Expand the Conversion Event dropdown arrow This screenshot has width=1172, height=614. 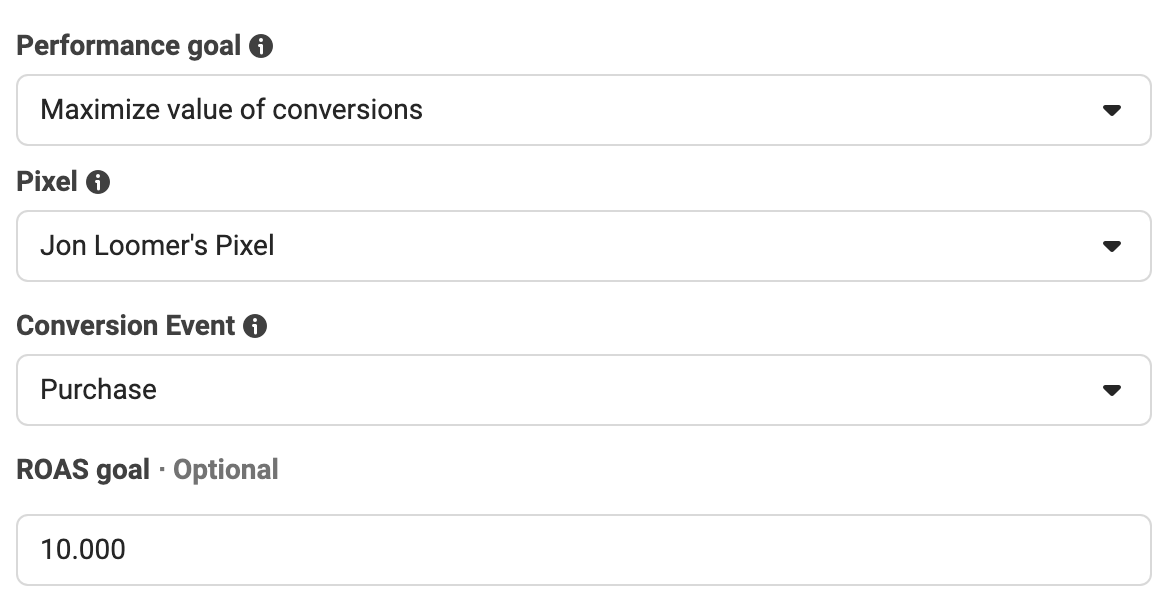(x=1111, y=390)
